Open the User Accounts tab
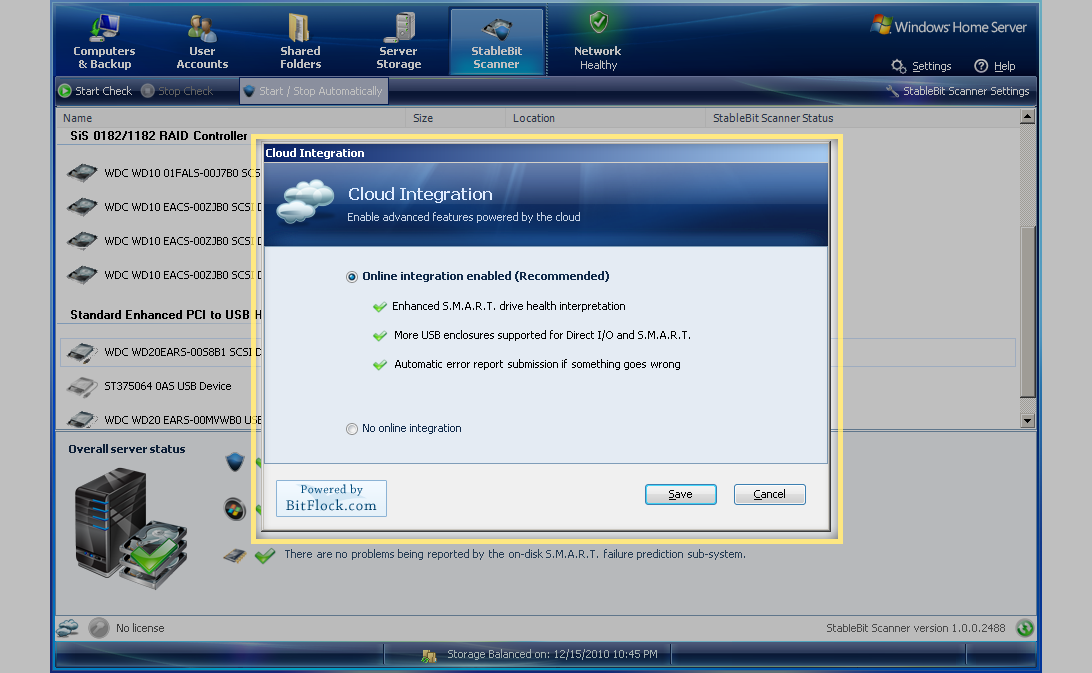The image size is (1092, 673). (202, 40)
